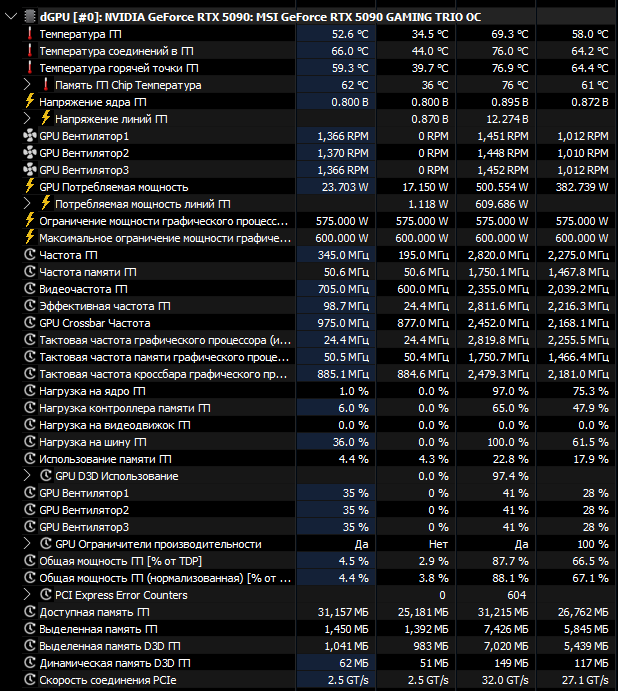Click current value 52.6 °C of Температура ГП
This screenshot has width=618, height=691.
[350, 34]
